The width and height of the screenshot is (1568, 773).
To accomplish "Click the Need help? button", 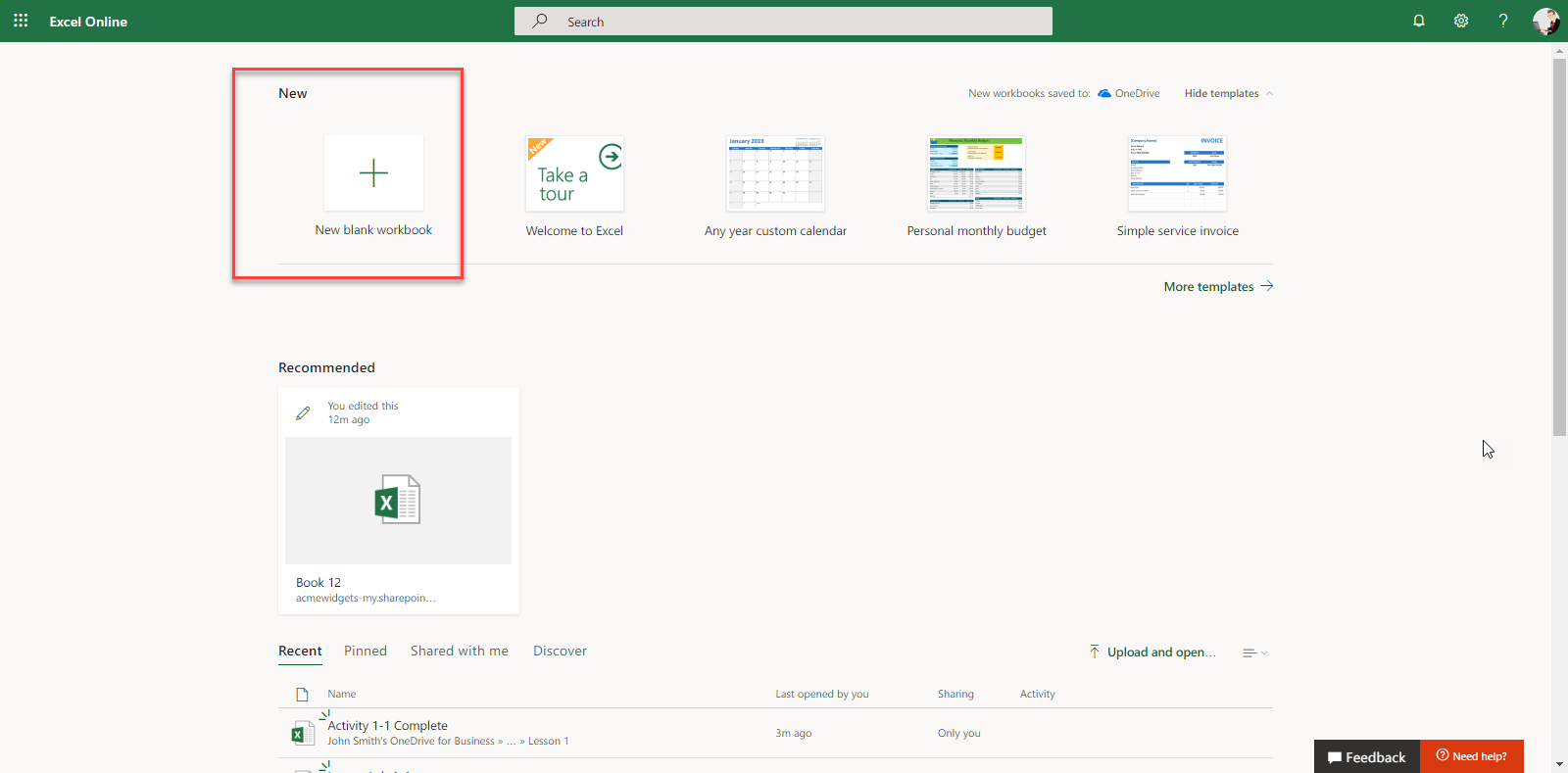I will click(x=1471, y=756).
